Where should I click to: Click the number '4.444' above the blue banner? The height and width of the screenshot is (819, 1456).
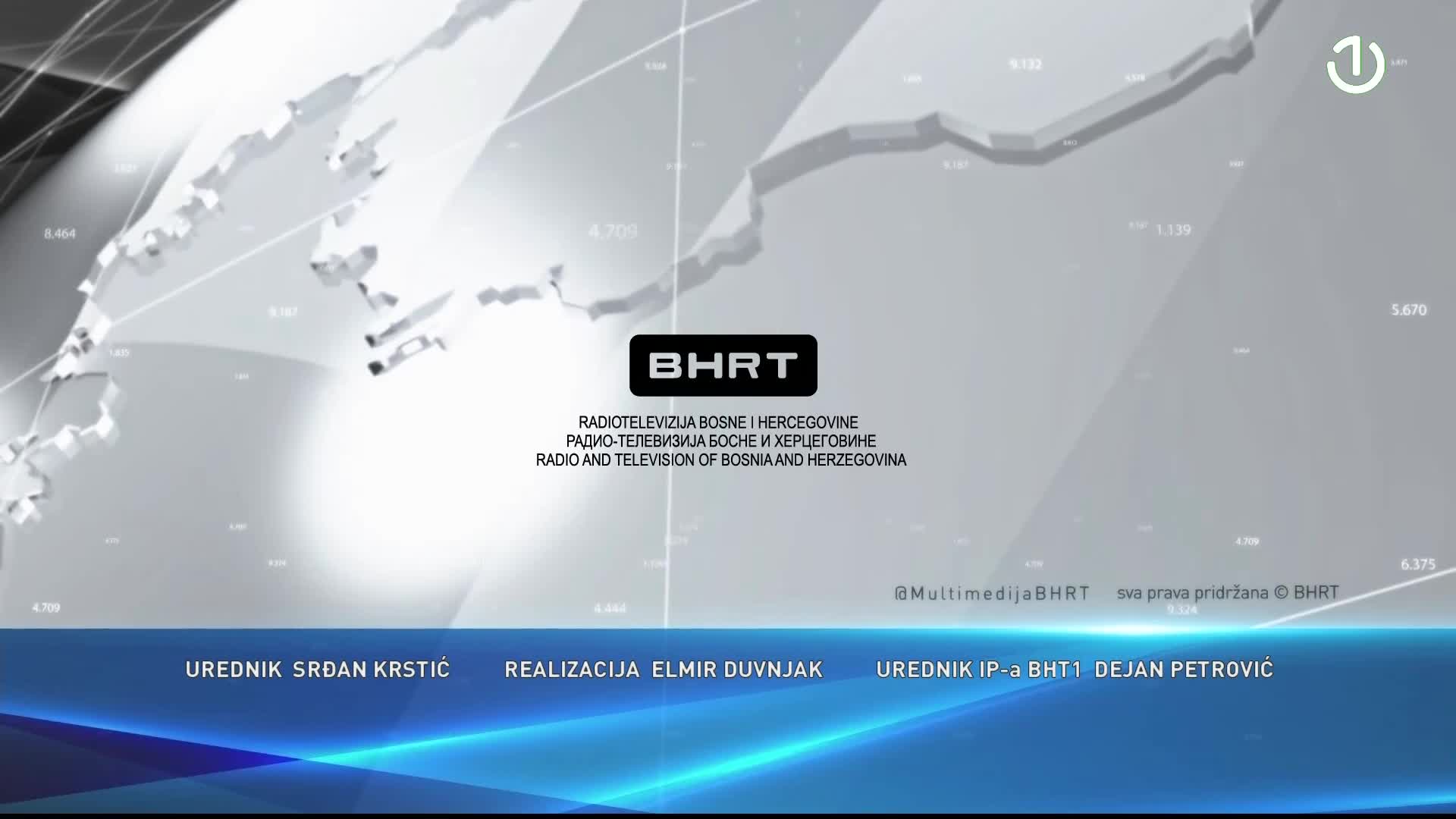(x=610, y=608)
